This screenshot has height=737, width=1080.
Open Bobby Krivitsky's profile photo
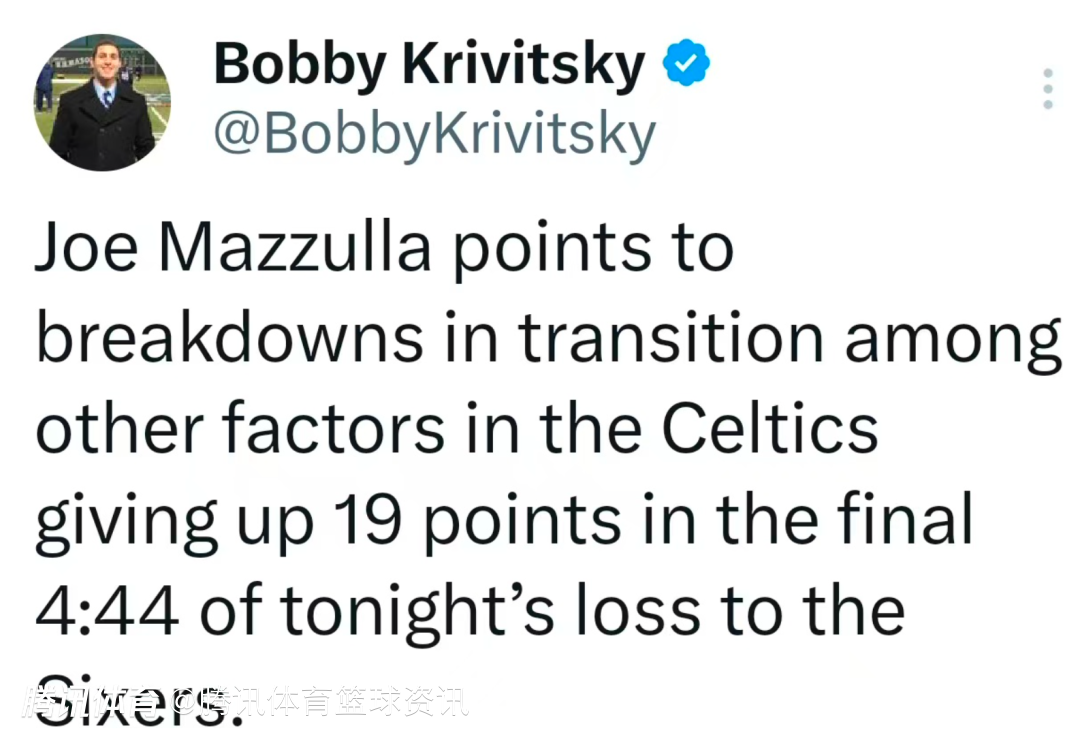tap(102, 102)
